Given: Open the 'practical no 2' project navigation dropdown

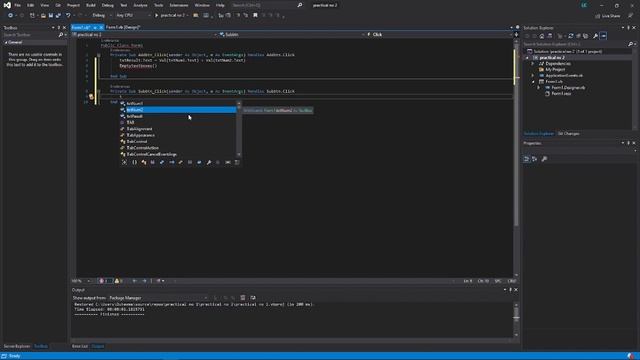Looking at the screenshot, I should [x=144, y=35].
